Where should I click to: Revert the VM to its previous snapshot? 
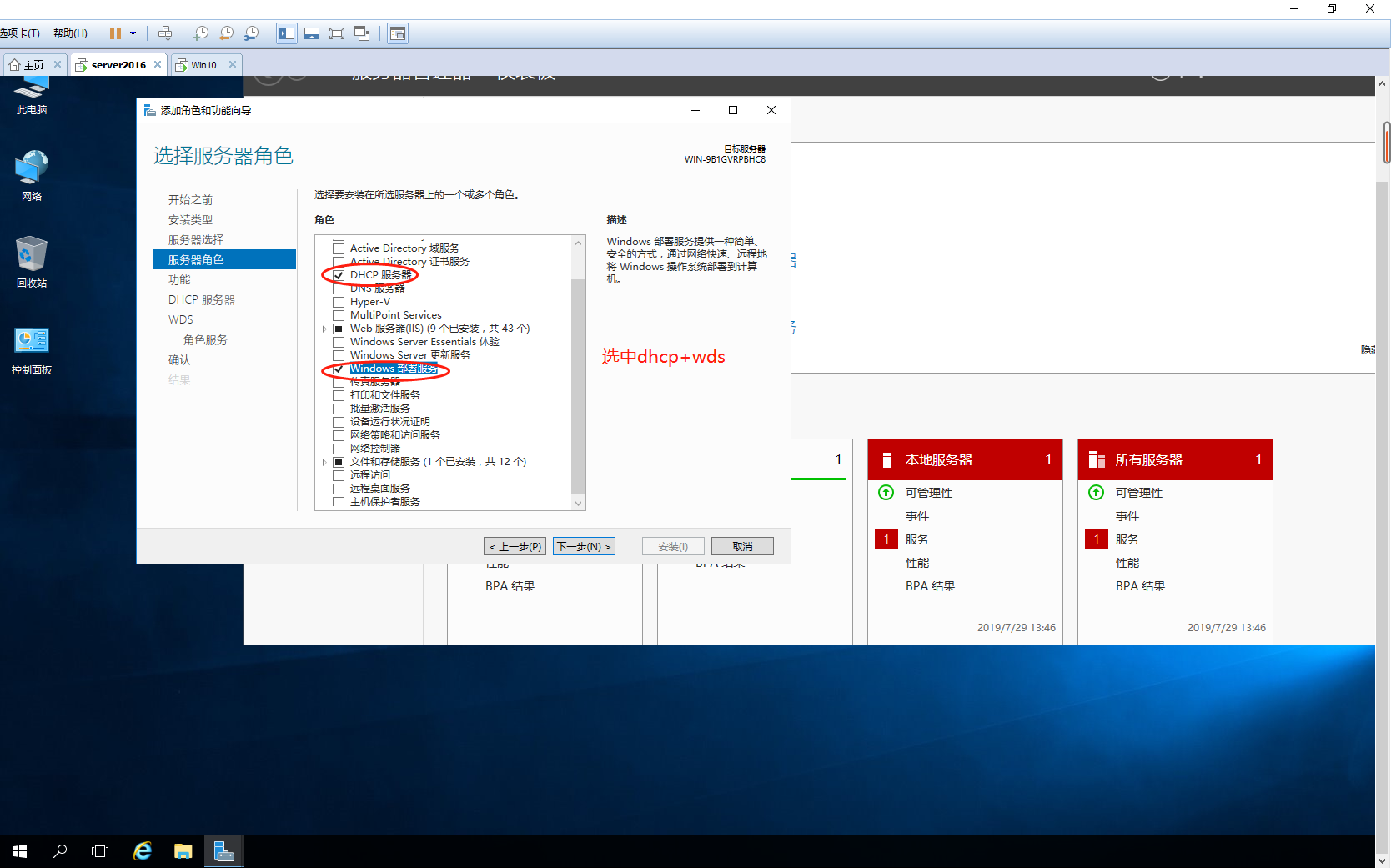(x=226, y=33)
